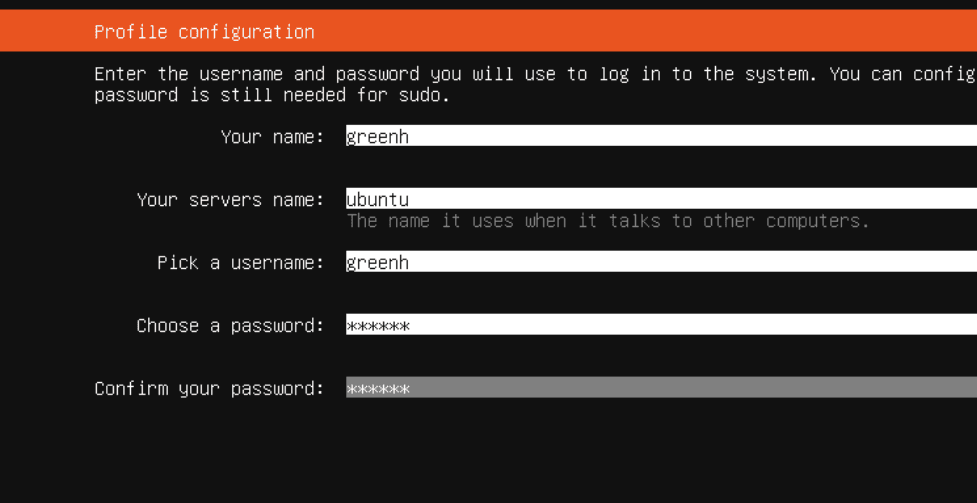This screenshot has width=977, height=503.
Task: Select the Your servers name input field
Action: 661,198
